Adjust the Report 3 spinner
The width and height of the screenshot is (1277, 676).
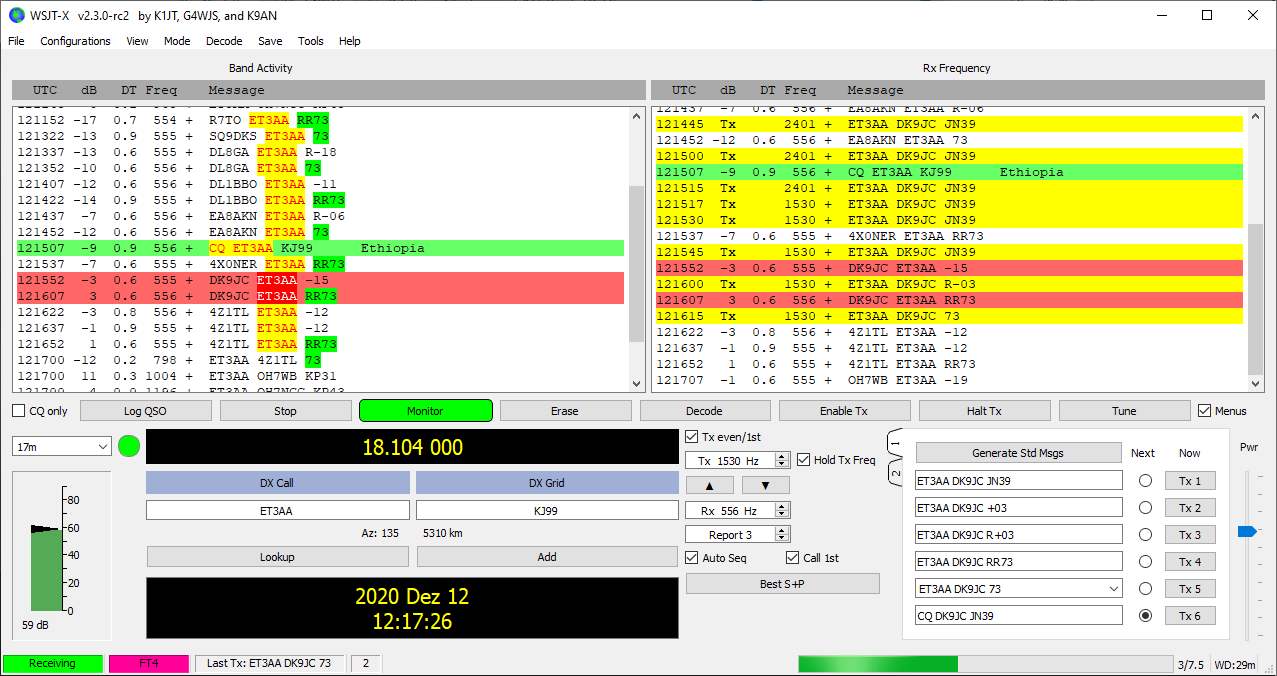click(738, 535)
